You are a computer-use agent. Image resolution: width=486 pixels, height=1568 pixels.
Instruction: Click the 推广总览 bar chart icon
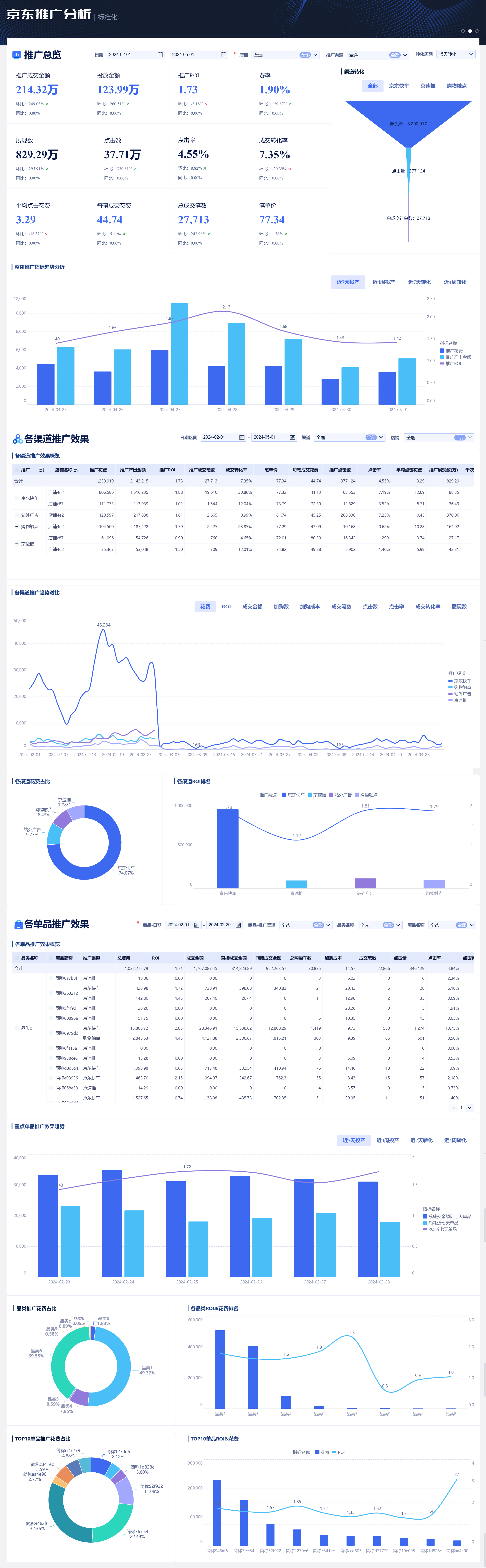tap(17, 55)
